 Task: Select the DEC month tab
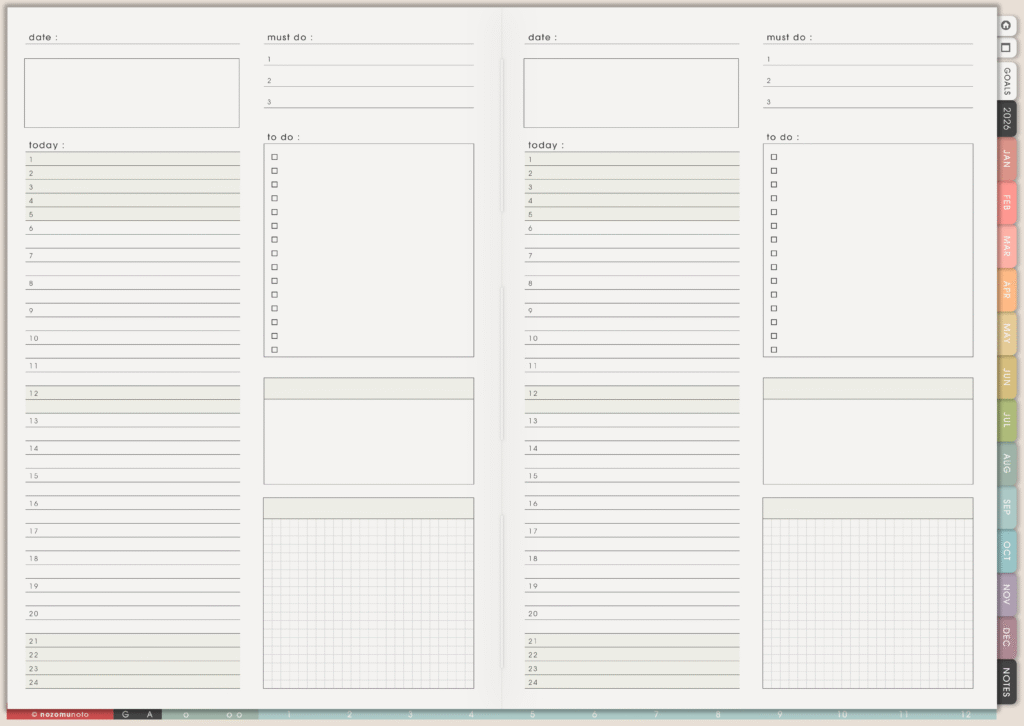pyautogui.click(x=1006, y=637)
